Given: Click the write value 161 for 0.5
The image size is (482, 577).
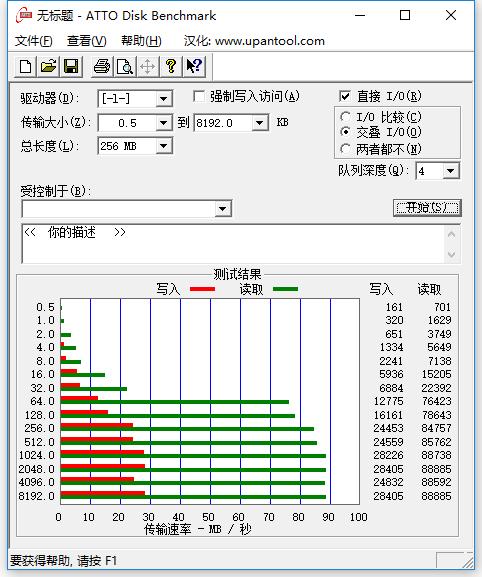Looking at the screenshot, I should [x=394, y=307].
